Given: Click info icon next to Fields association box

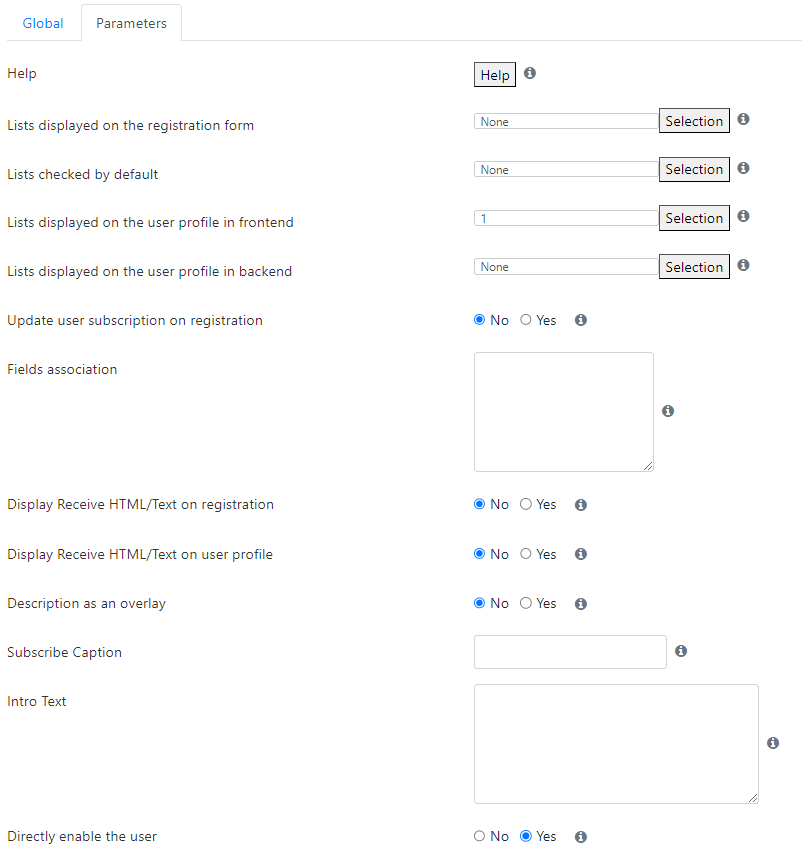Looking at the screenshot, I should [x=668, y=411].
